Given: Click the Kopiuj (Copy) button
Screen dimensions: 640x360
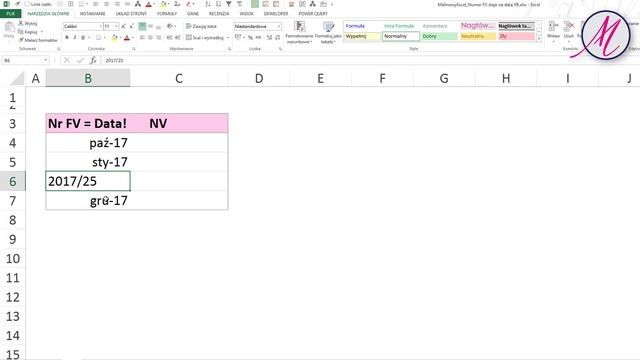Looking at the screenshot, I should point(28,32).
